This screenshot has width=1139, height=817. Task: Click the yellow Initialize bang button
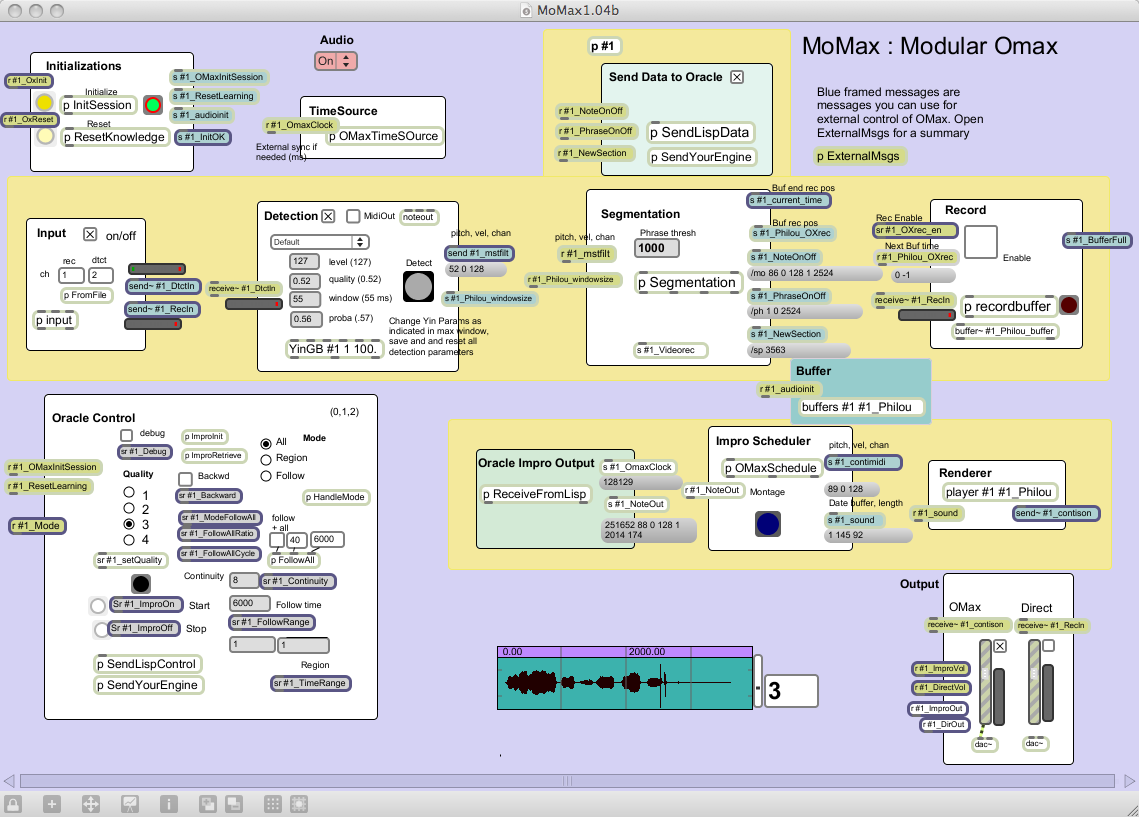44,102
